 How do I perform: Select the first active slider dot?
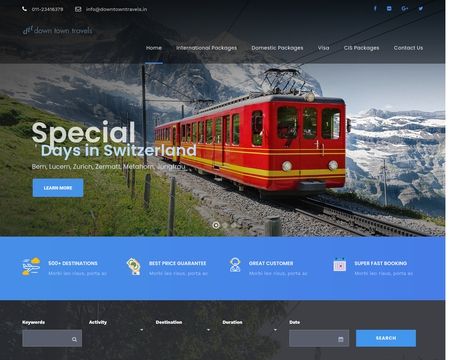tap(216, 225)
